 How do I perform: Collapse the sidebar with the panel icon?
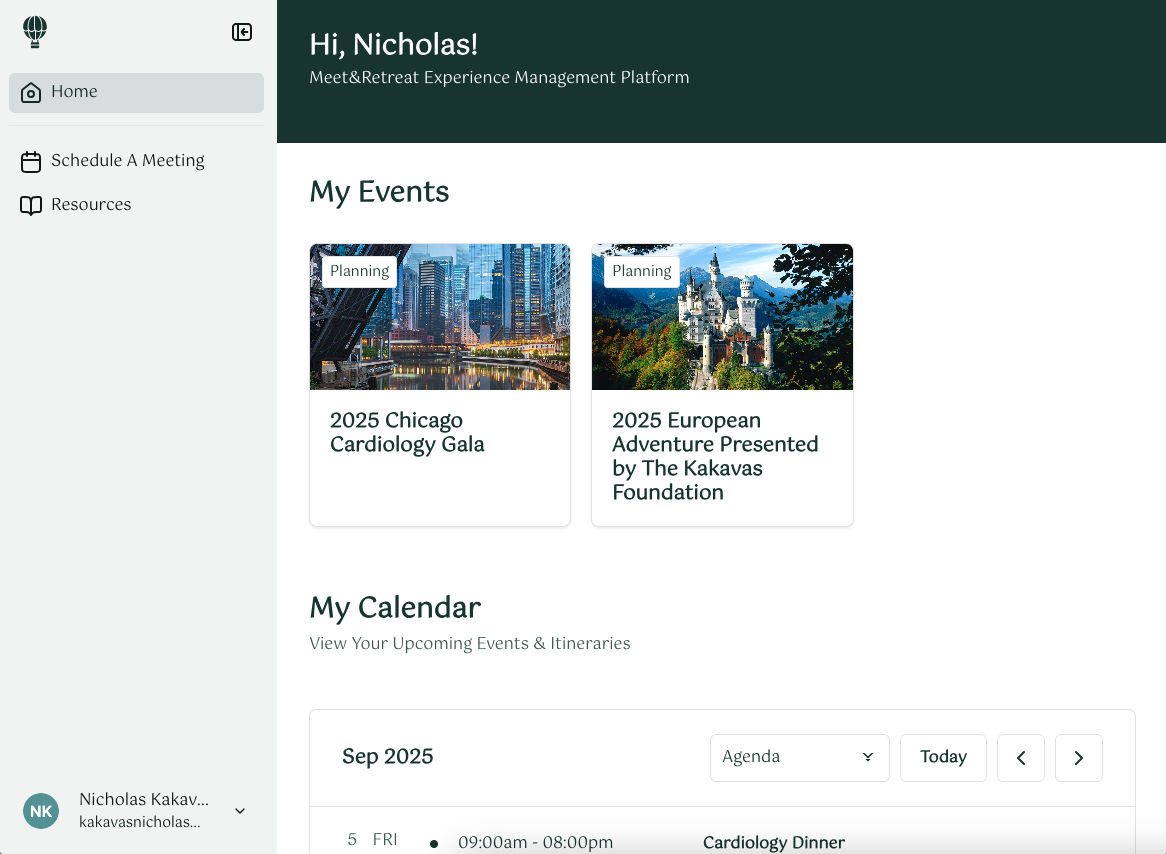tap(241, 31)
